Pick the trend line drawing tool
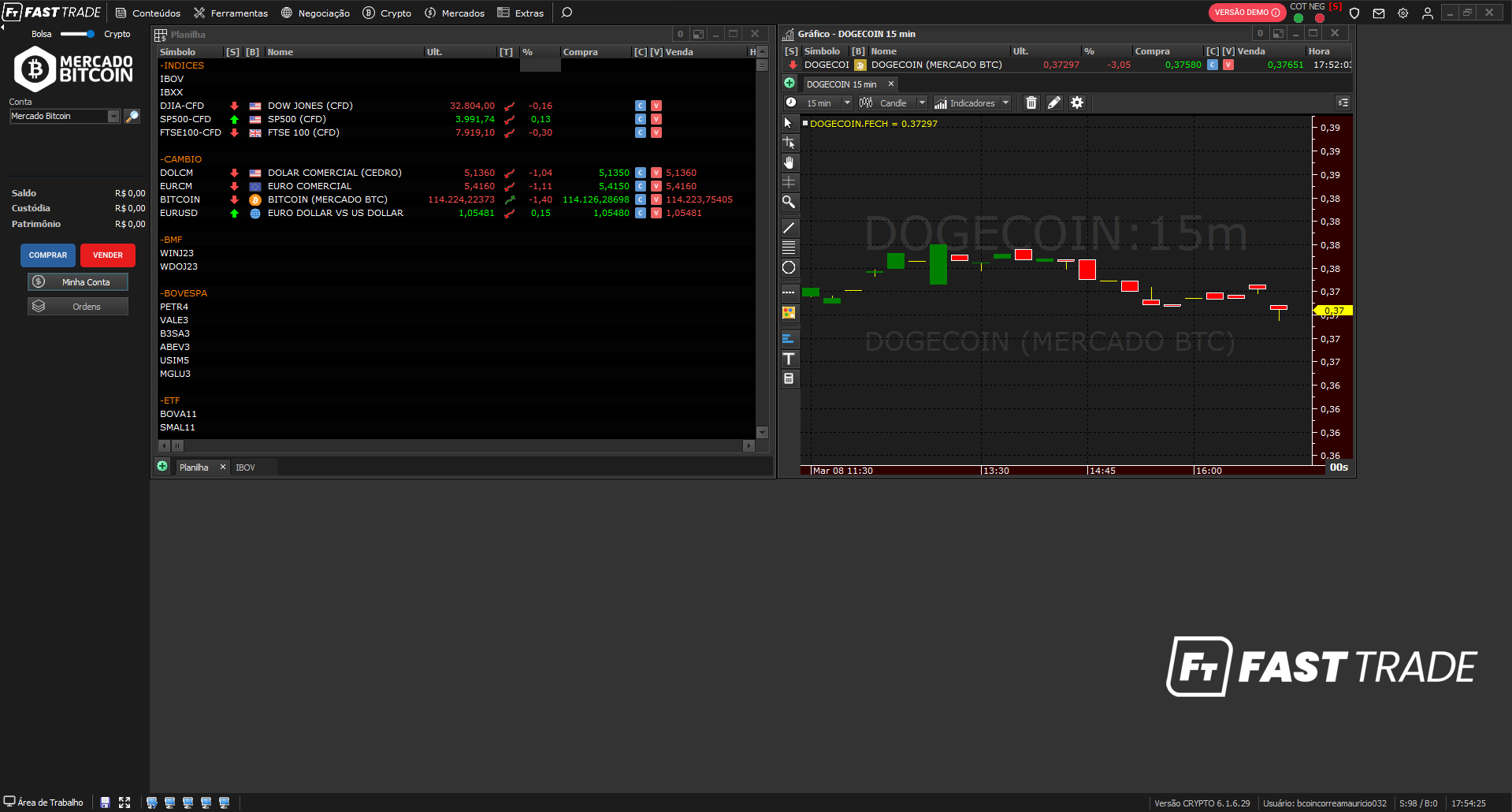 point(789,228)
